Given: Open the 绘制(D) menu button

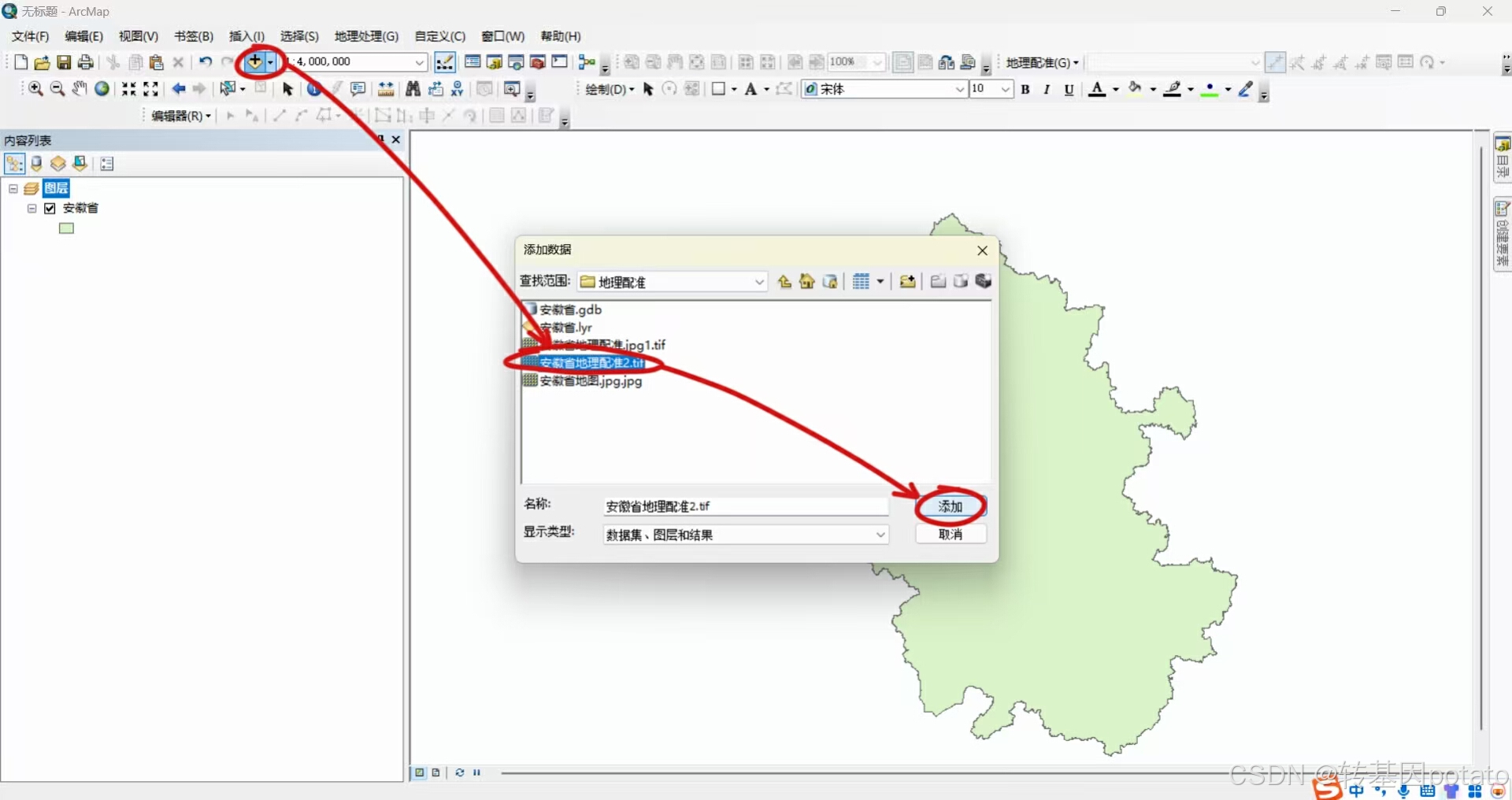Looking at the screenshot, I should (x=610, y=90).
